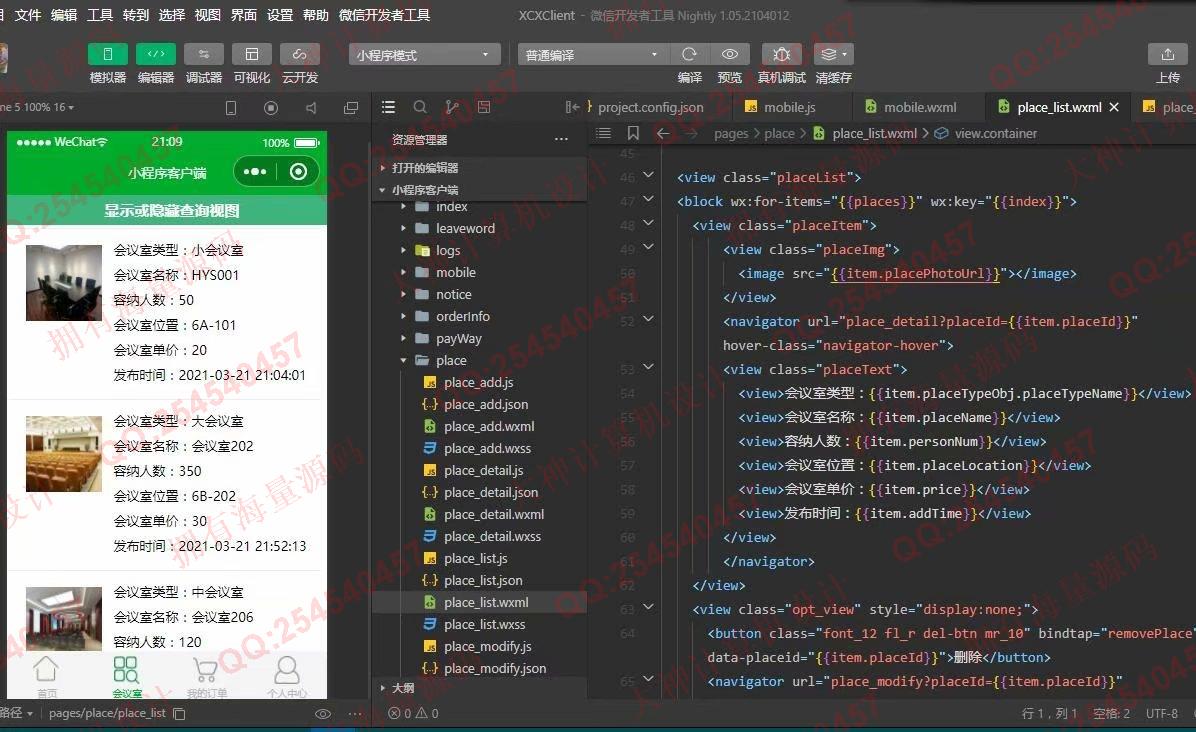1196x732 pixels.
Task: Open place_list.wxss file
Action: click(x=481, y=624)
